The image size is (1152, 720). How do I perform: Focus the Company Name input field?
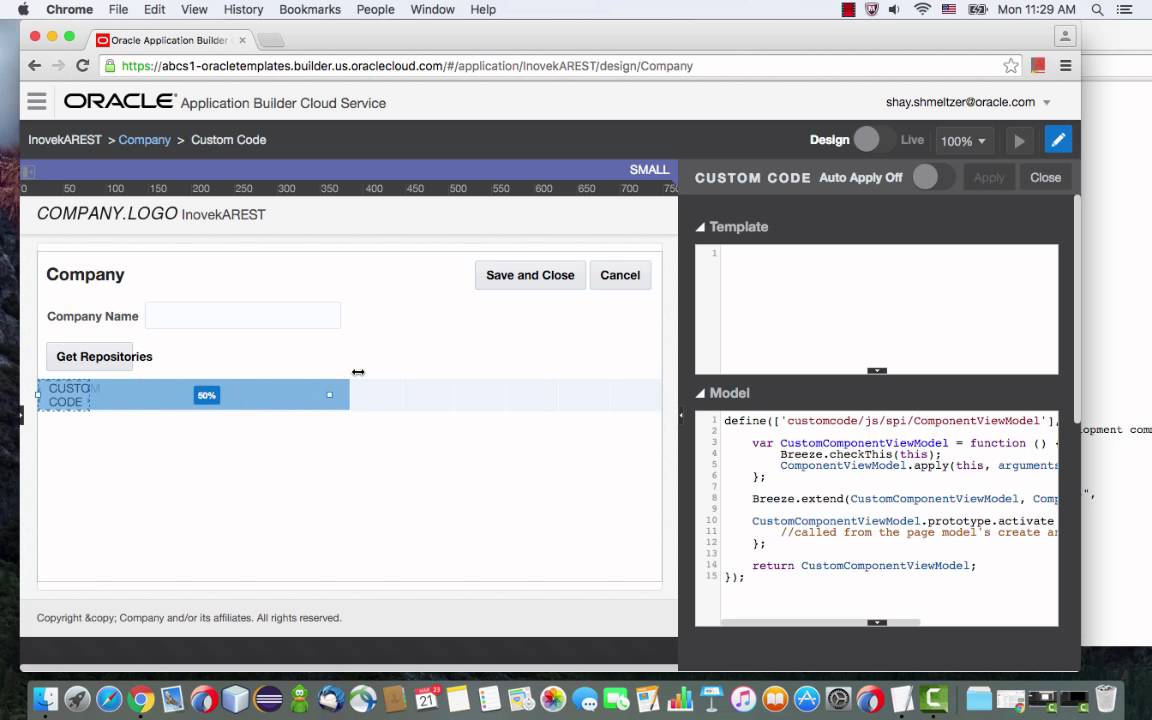[243, 315]
